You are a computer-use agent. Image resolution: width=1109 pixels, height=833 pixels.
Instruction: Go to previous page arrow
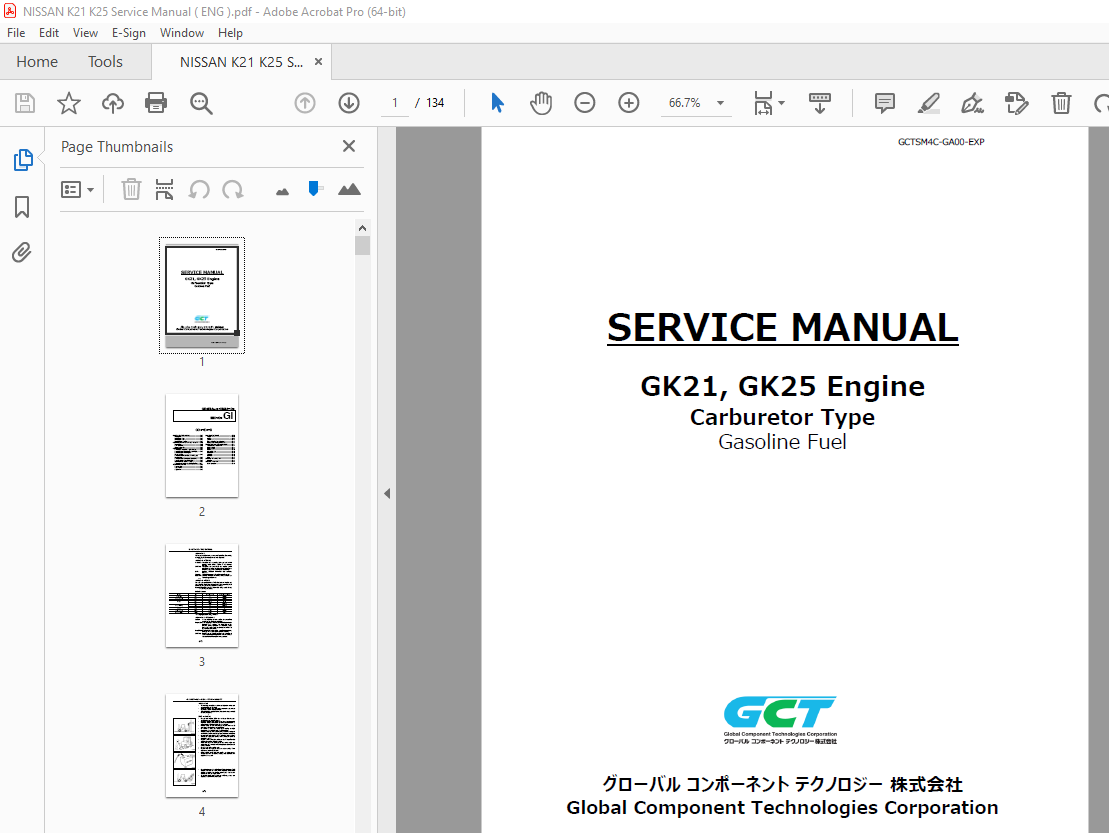[305, 103]
